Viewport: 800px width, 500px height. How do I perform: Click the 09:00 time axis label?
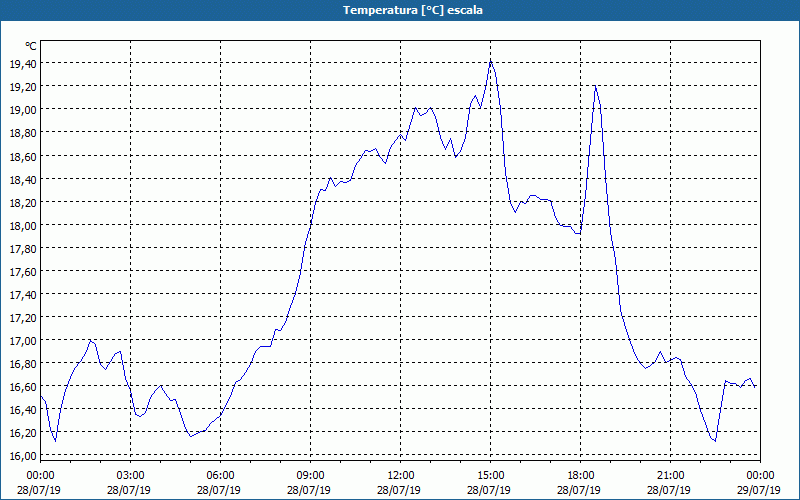point(310,476)
